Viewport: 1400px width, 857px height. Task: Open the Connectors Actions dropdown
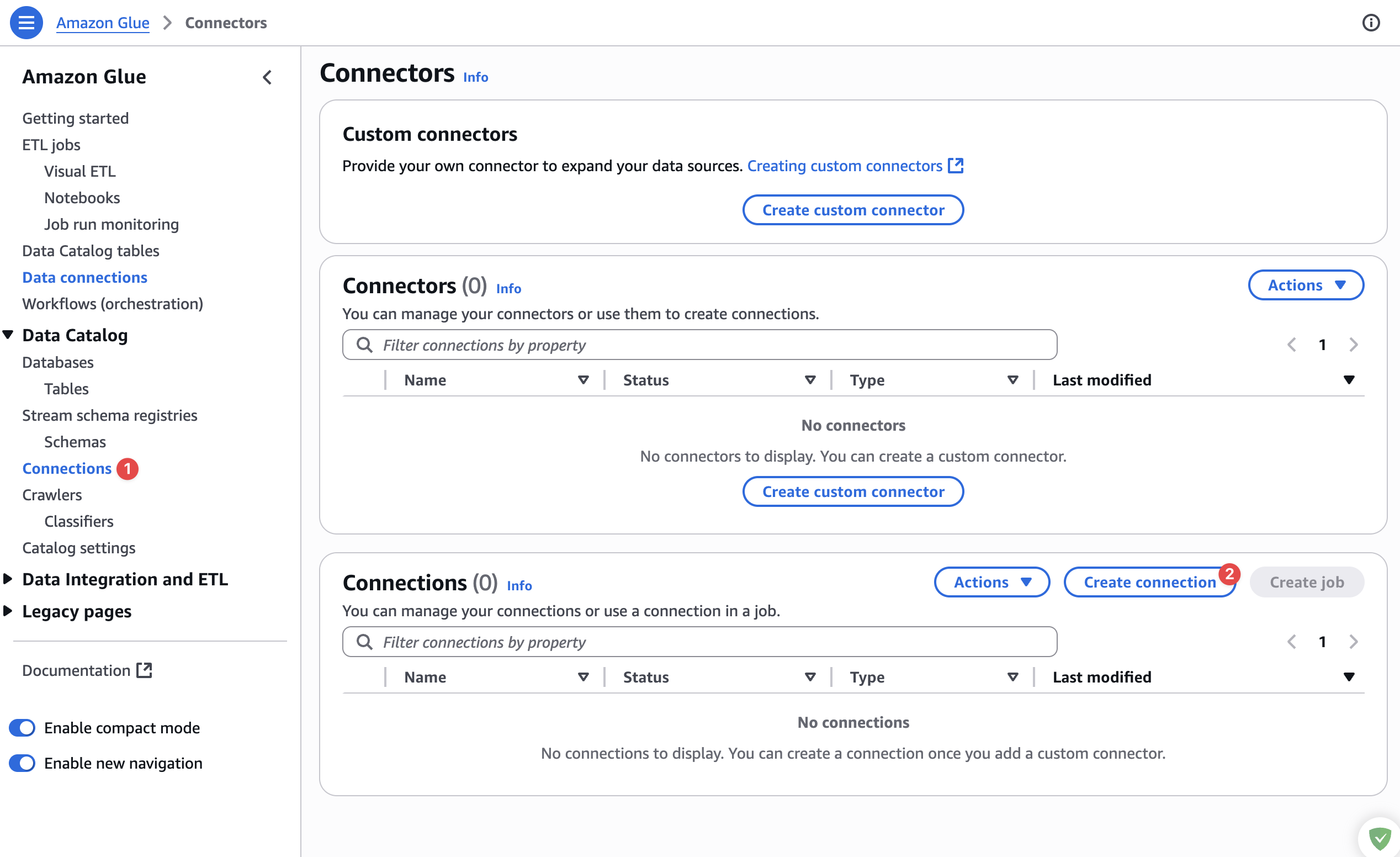coord(1306,285)
